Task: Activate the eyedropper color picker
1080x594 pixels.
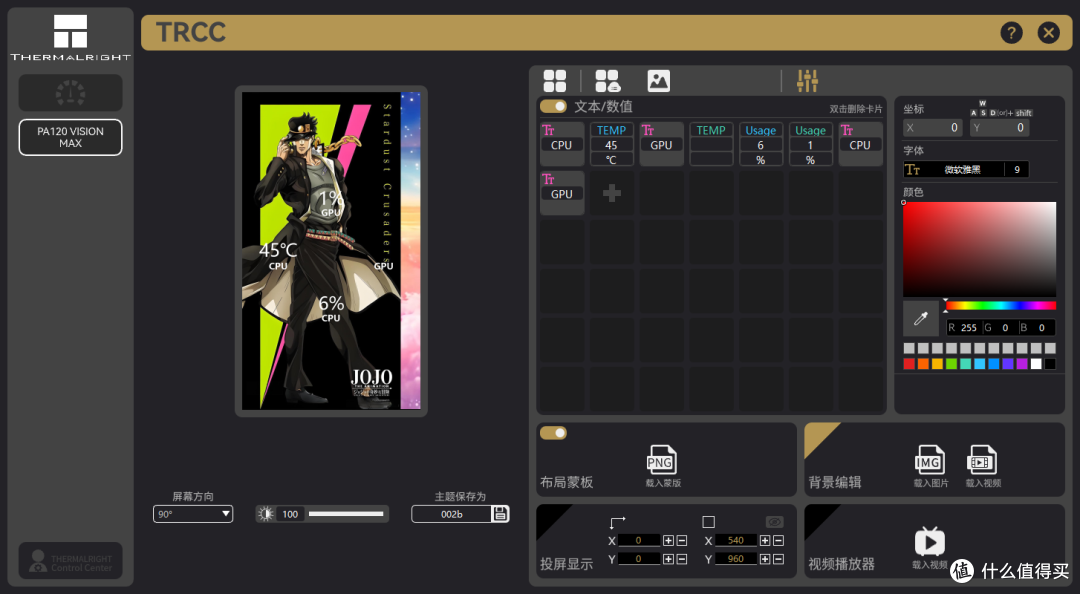Action: 921,318
